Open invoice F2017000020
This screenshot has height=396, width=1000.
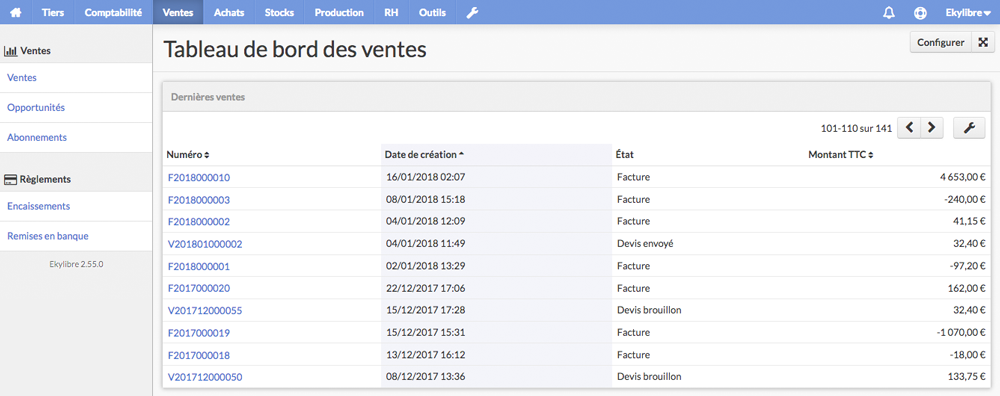pos(198,288)
